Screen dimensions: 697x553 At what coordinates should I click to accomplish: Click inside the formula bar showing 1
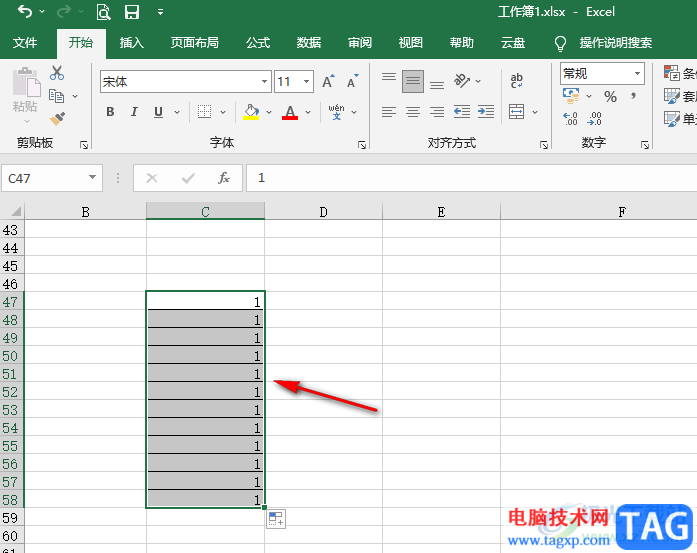(471, 178)
